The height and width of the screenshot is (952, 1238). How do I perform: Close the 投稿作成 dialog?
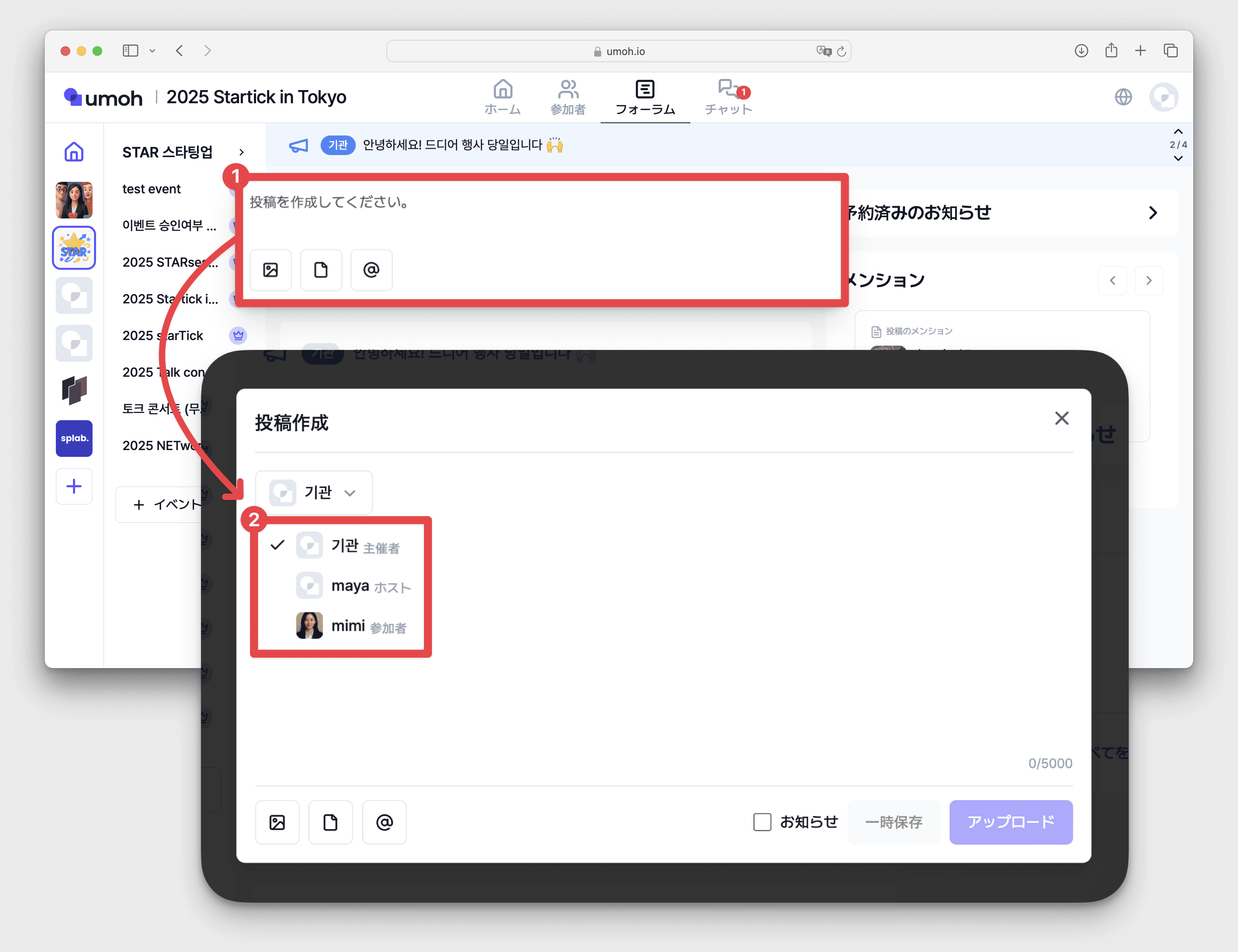[1061, 418]
